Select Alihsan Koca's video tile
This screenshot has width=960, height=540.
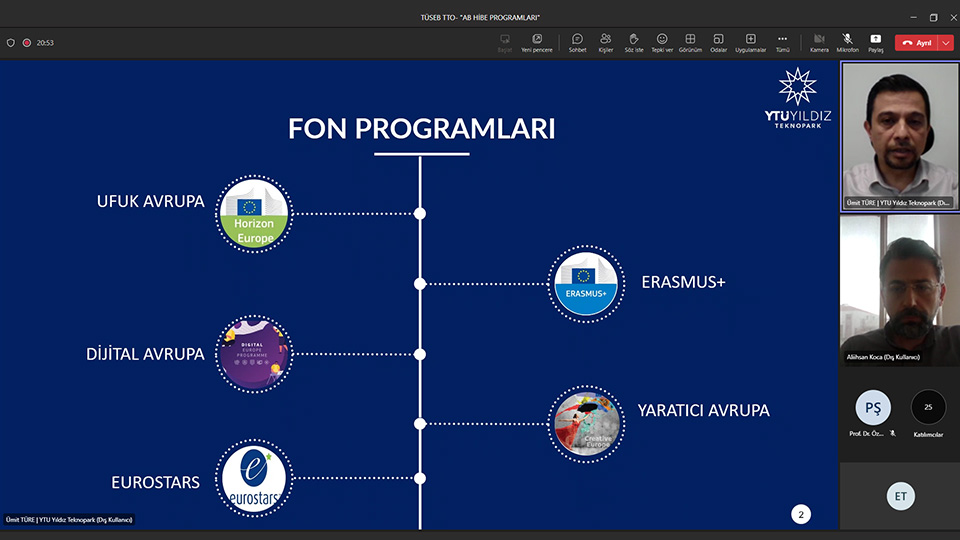[900, 288]
